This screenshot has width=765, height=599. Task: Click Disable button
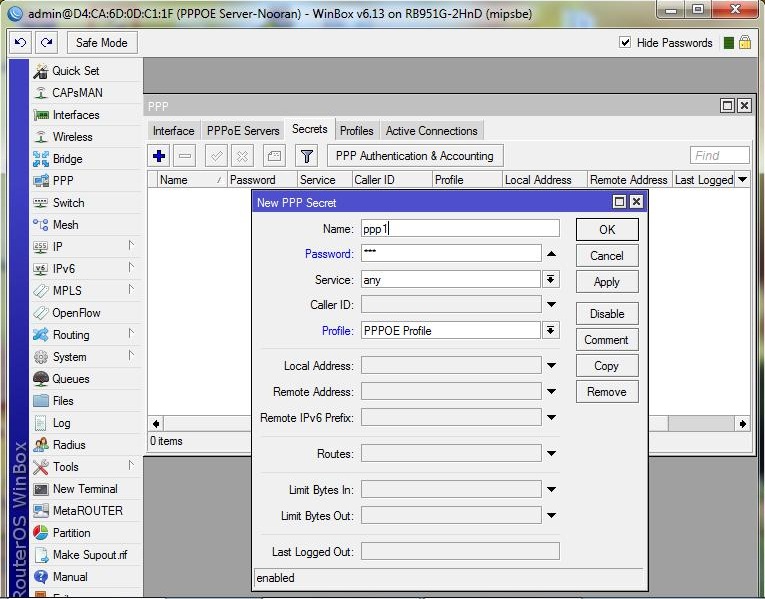coord(607,314)
